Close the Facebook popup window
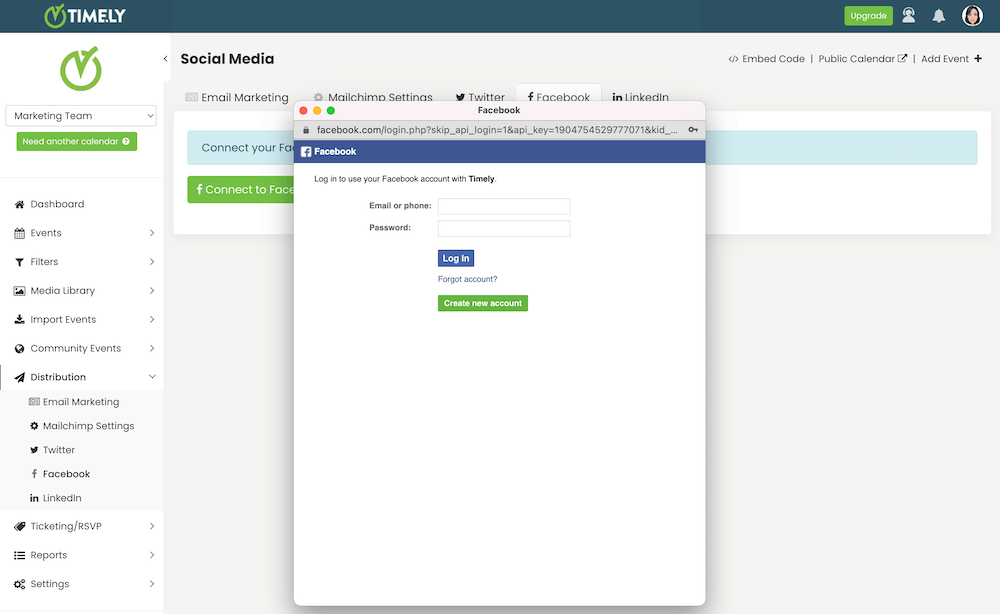1000x614 pixels. click(304, 111)
